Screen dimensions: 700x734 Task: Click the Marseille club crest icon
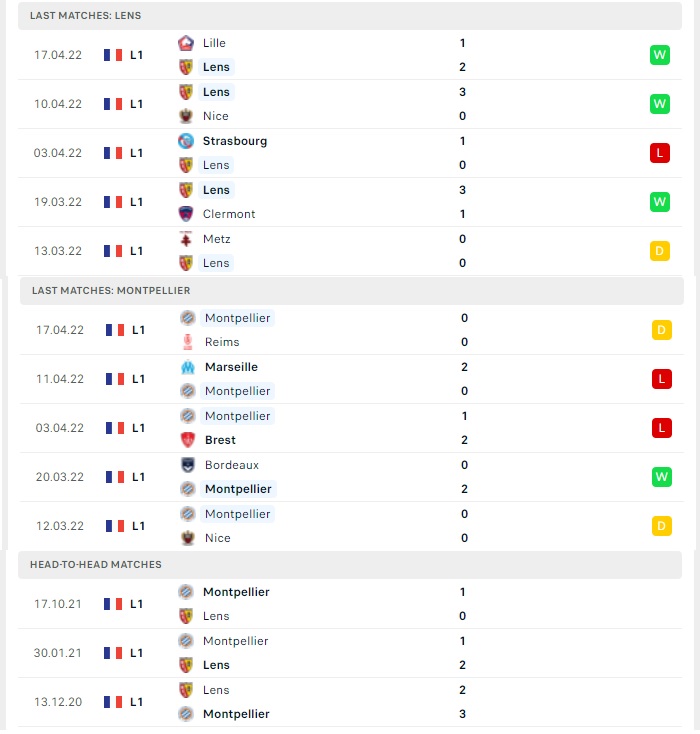click(188, 367)
